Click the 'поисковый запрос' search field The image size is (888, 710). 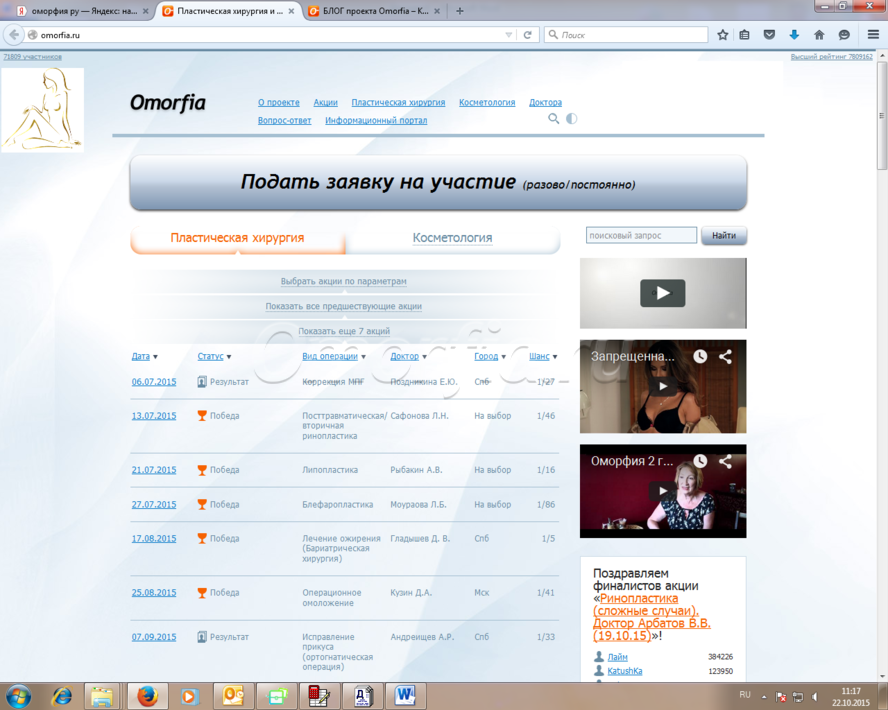pyautogui.click(x=641, y=236)
